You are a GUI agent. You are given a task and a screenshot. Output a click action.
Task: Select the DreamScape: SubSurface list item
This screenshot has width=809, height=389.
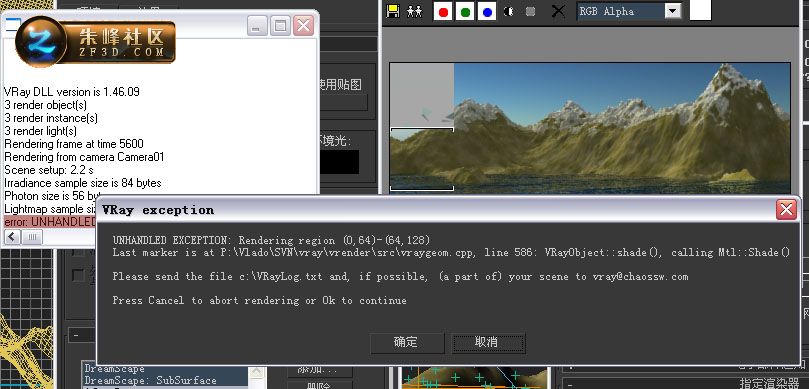pos(151,381)
